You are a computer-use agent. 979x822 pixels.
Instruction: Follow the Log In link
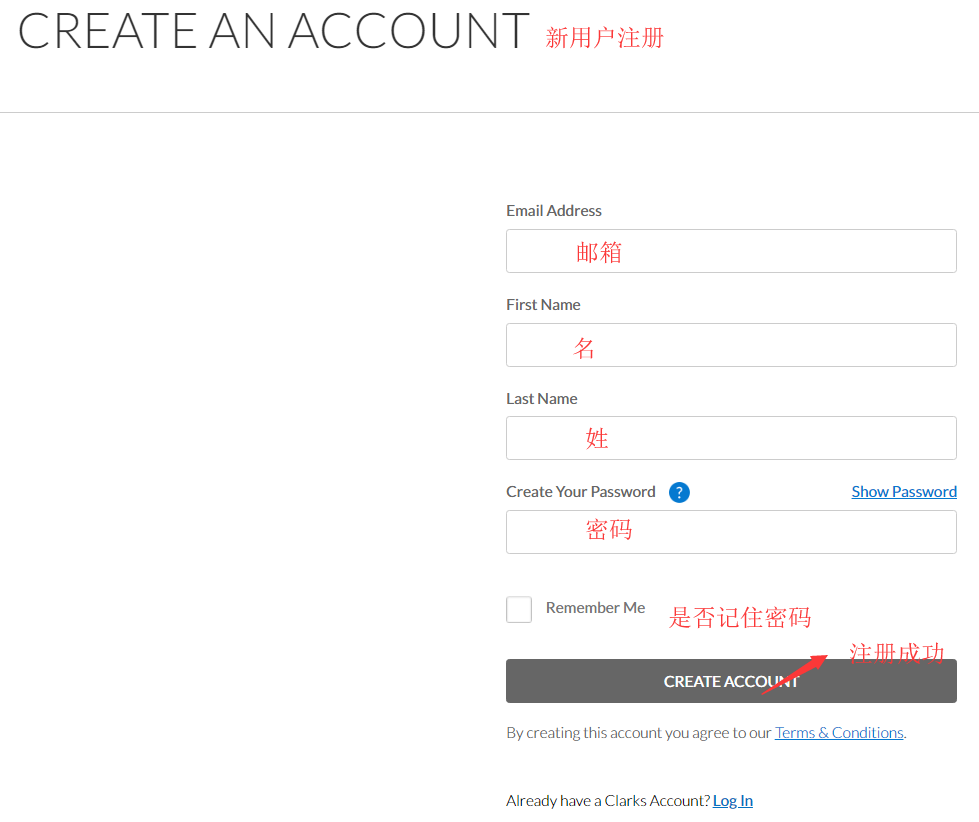point(732,801)
